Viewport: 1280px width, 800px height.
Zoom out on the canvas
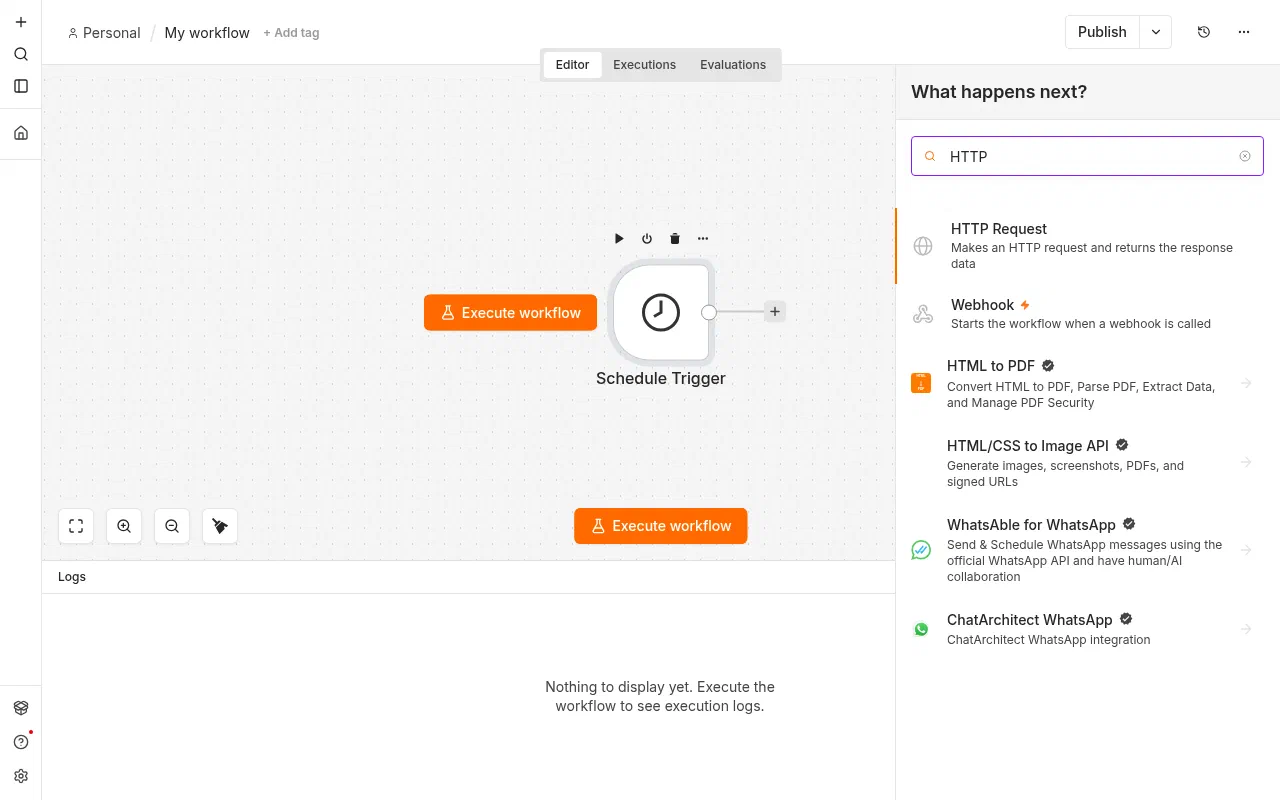click(x=172, y=526)
